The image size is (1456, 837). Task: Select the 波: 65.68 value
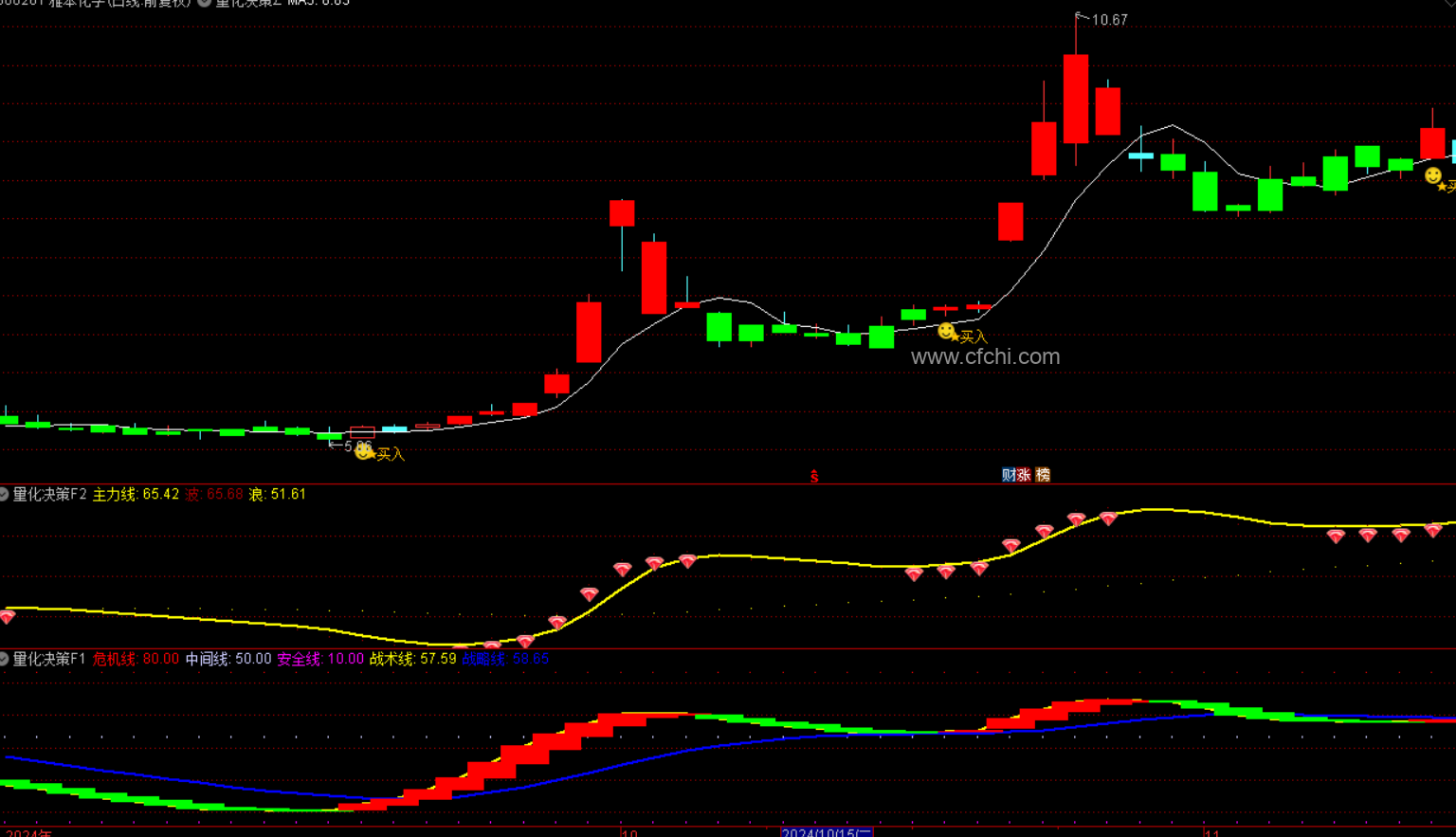214,494
